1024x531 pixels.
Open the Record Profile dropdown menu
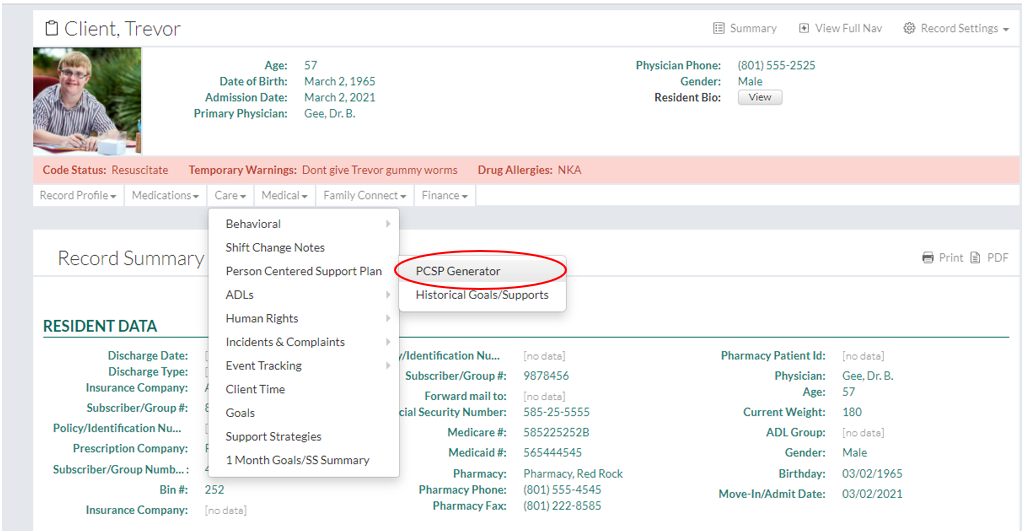pos(78,196)
